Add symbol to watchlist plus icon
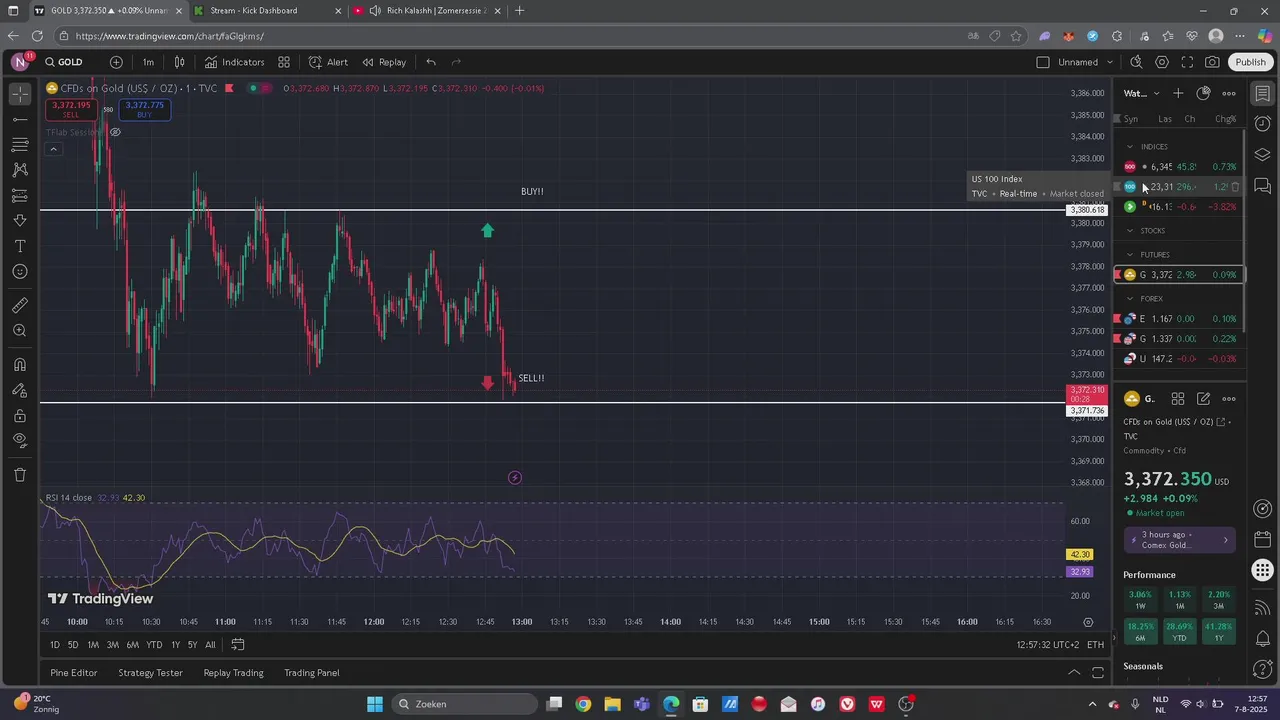Screen dimensions: 1280x720 point(1178,93)
